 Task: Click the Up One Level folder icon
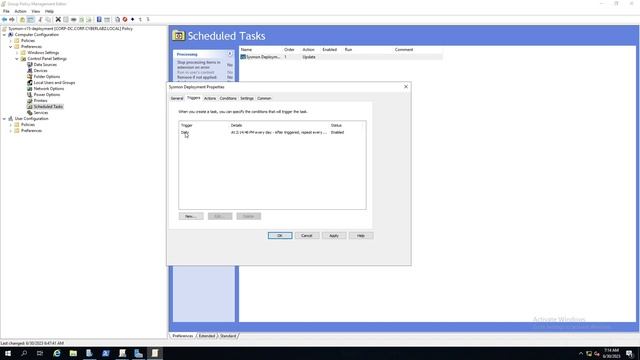(22, 19)
